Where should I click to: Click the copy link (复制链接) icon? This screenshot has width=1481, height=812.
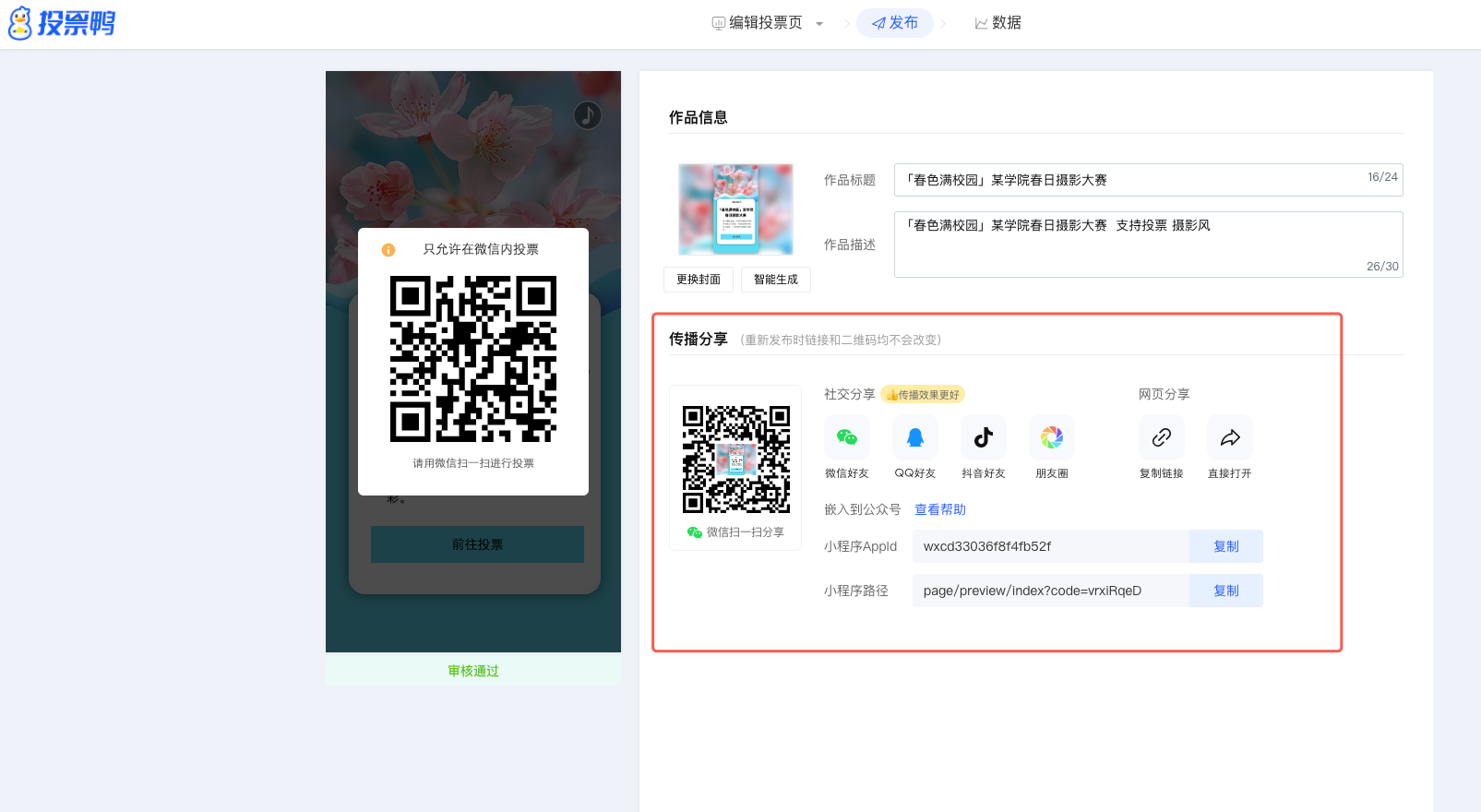pyautogui.click(x=1161, y=437)
